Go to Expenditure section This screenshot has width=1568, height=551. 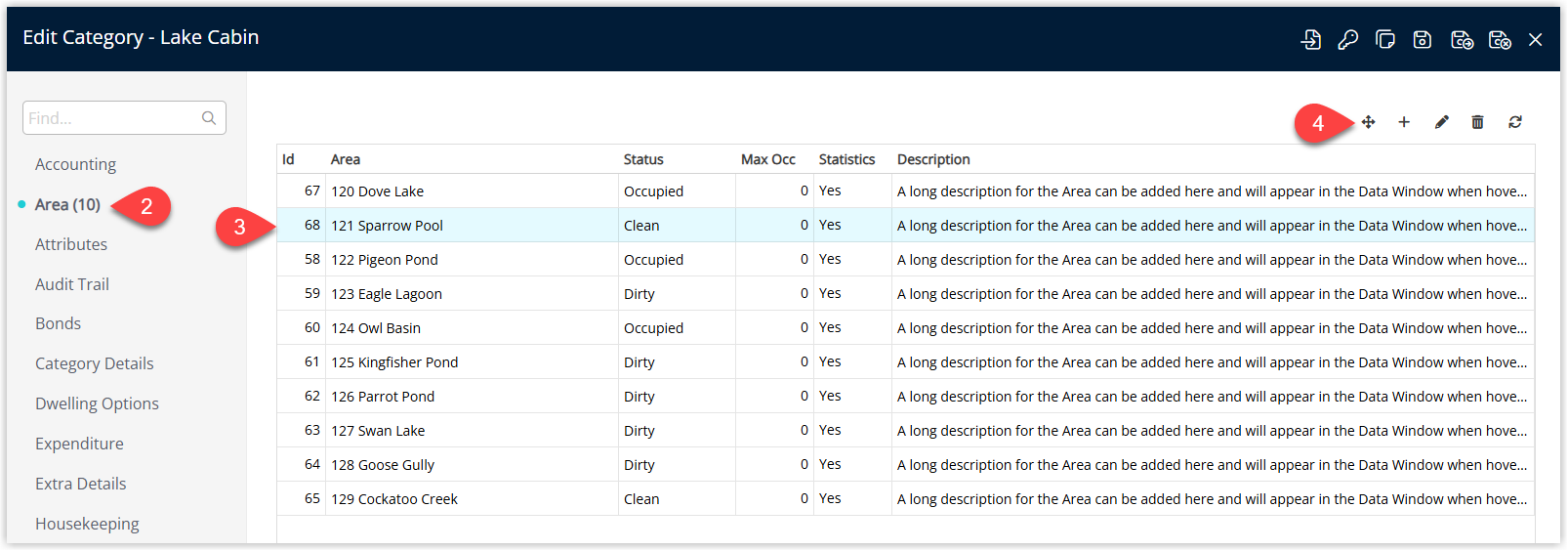(79, 444)
